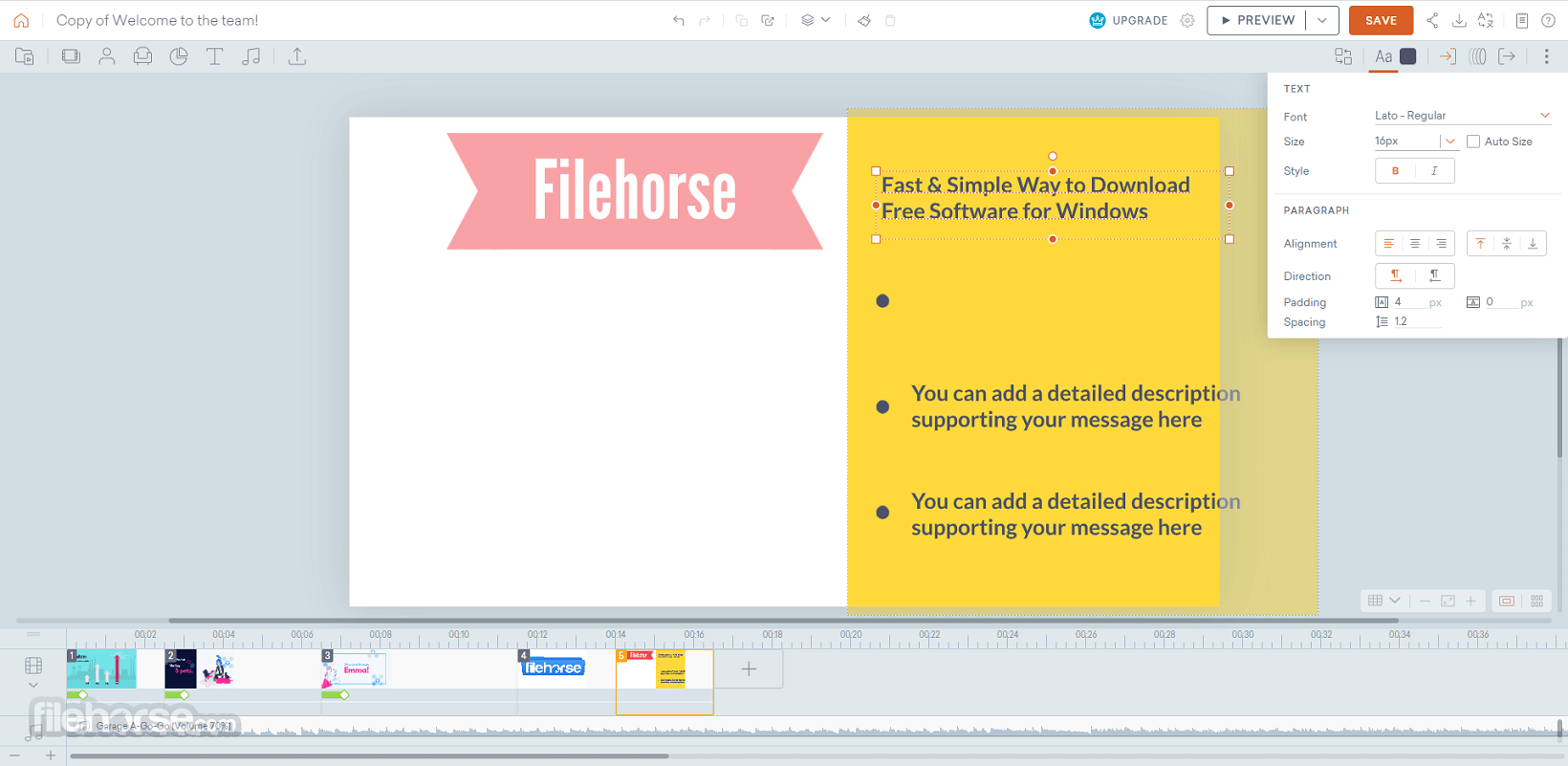Image resolution: width=1568 pixels, height=766 pixels.
Task: Open the text color swatch
Action: click(1408, 56)
